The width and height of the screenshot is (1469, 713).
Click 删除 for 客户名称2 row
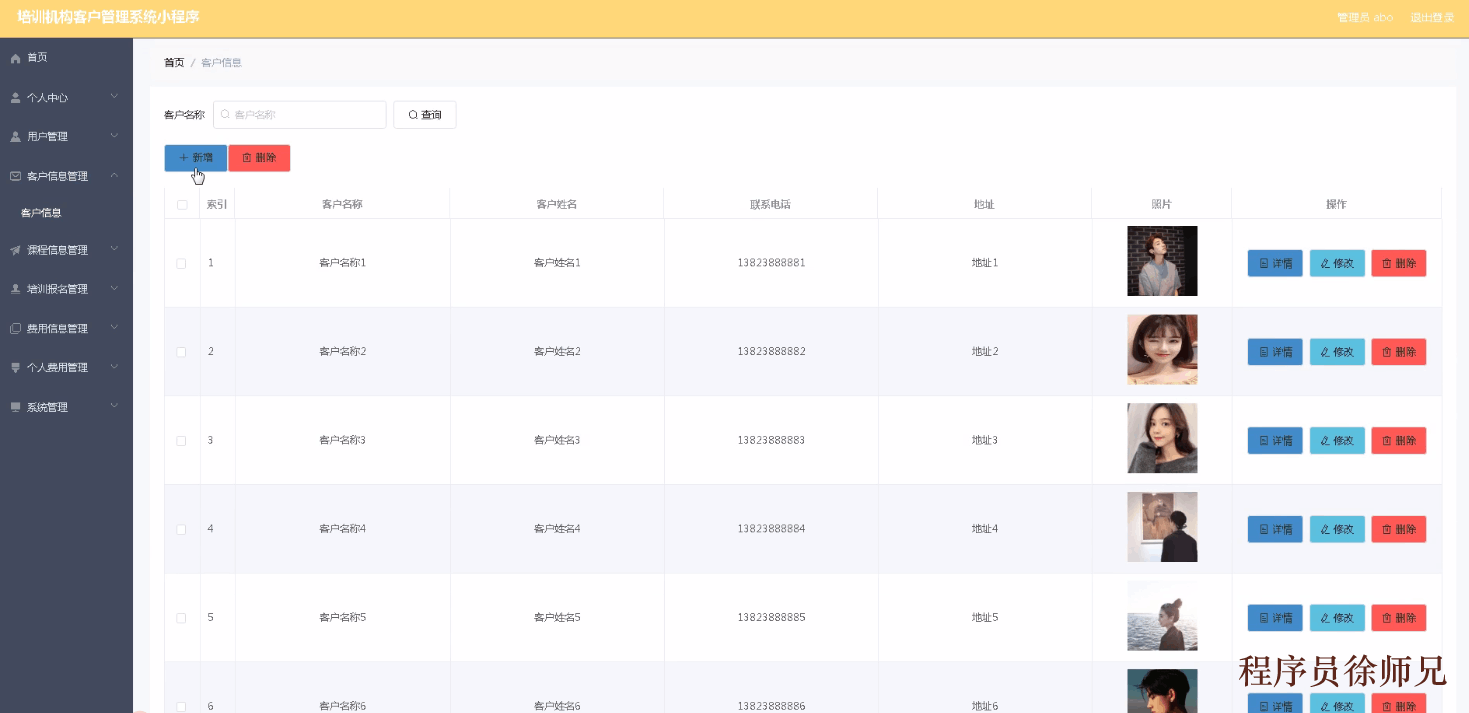click(1399, 352)
